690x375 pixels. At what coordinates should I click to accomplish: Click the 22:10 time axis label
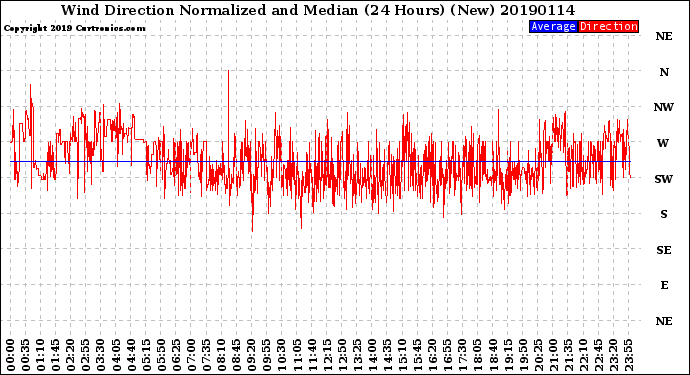point(583,355)
